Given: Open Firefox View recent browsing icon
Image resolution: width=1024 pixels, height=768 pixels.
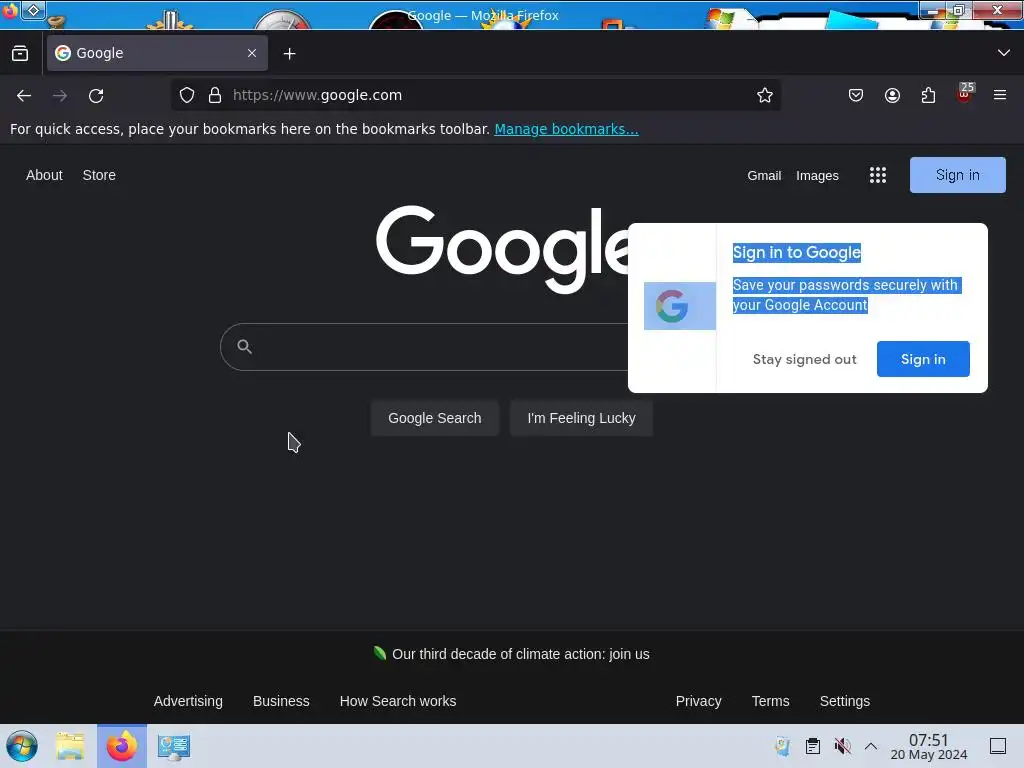Looking at the screenshot, I should click(x=20, y=53).
